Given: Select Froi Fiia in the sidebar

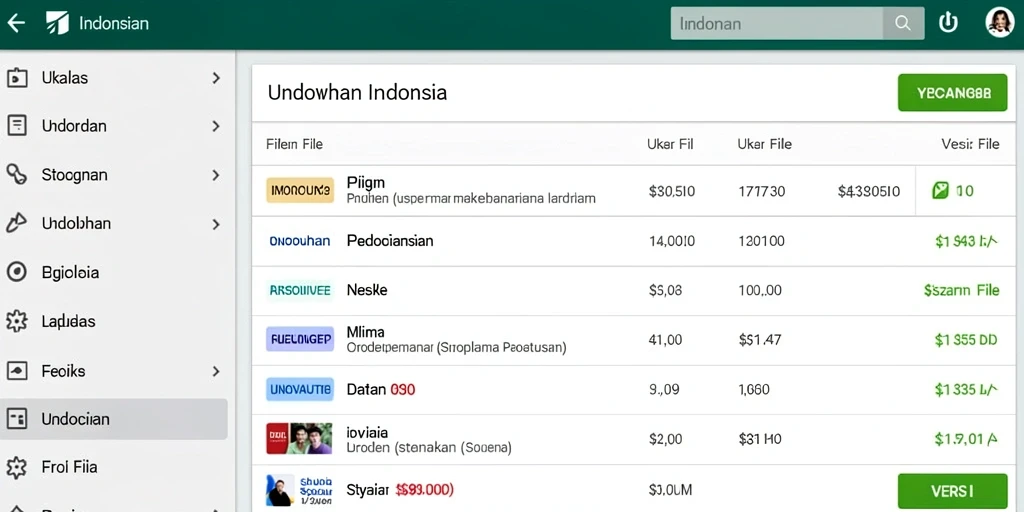Looking at the screenshot, I should pyautogui.click(x=114, y=468).
